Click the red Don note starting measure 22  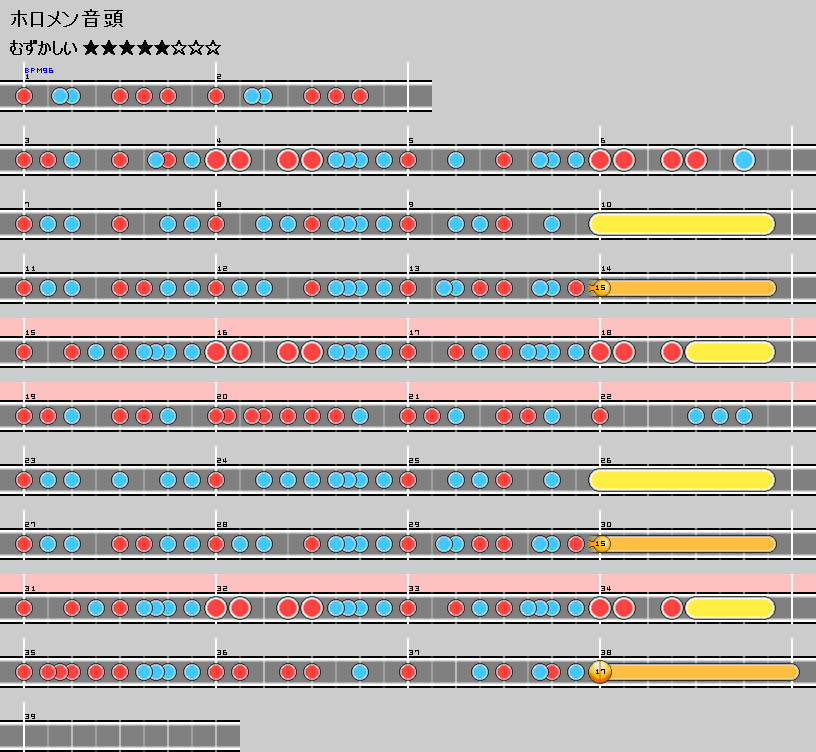pyautogui.click(x=600, y=416)
